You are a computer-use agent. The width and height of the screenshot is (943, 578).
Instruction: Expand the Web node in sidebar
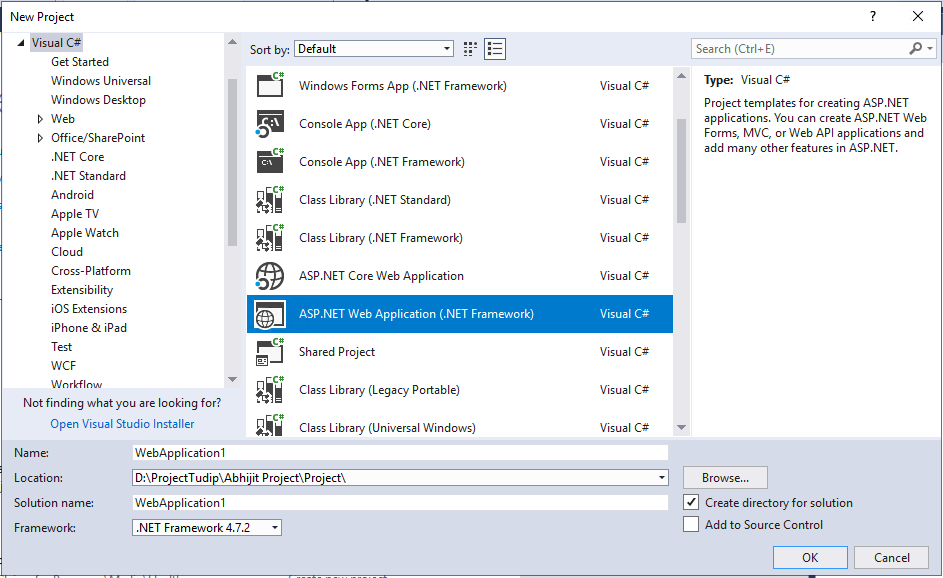tap(41, 118)
